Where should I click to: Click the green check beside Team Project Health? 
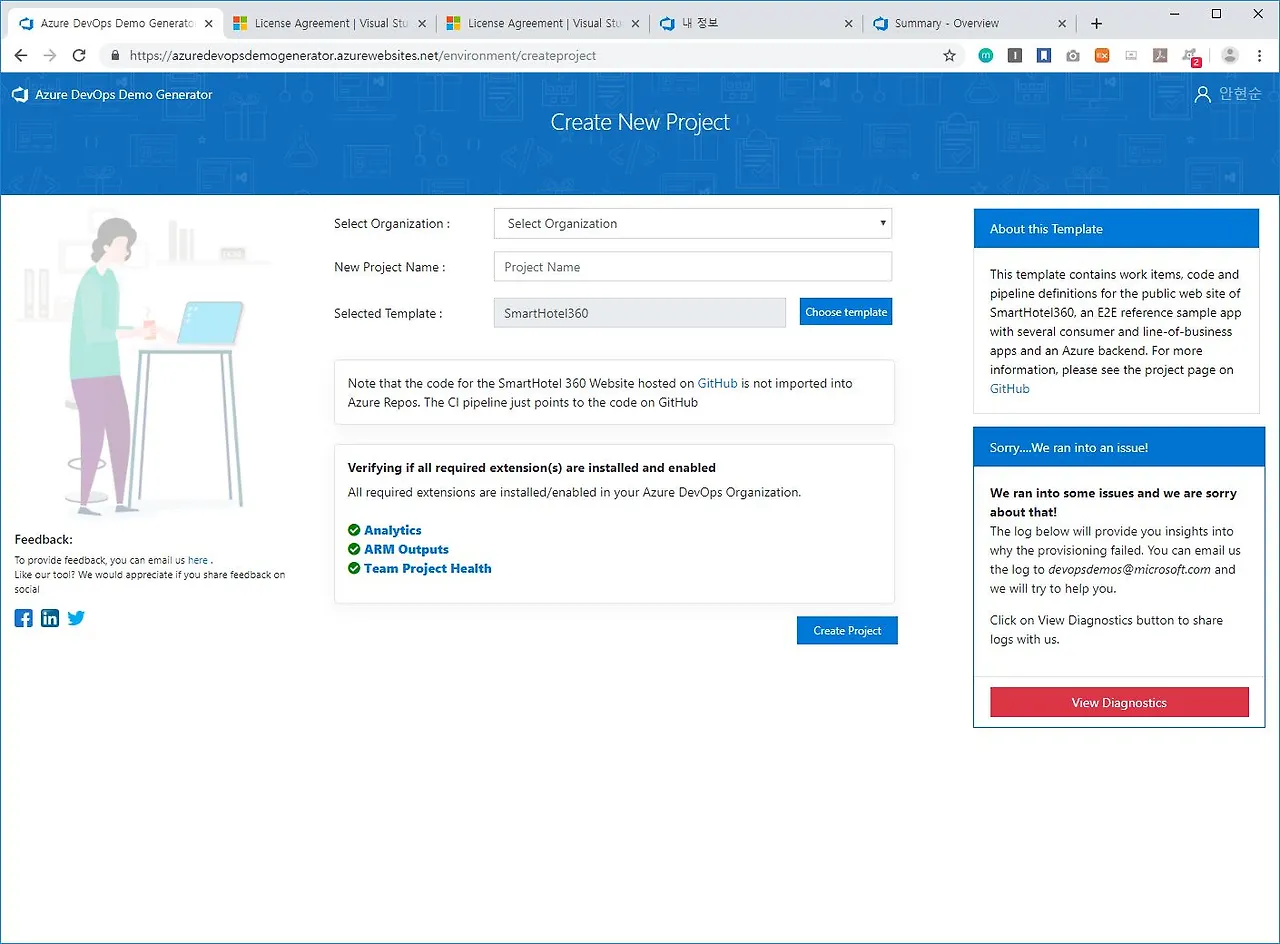pyautogui.click(x=354, y=568)
